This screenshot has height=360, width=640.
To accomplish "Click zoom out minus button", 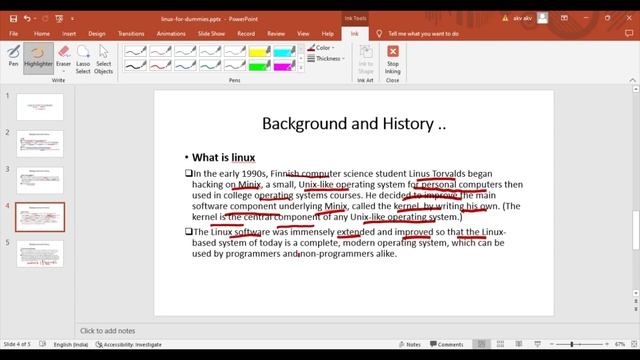I will coord(552,344).
